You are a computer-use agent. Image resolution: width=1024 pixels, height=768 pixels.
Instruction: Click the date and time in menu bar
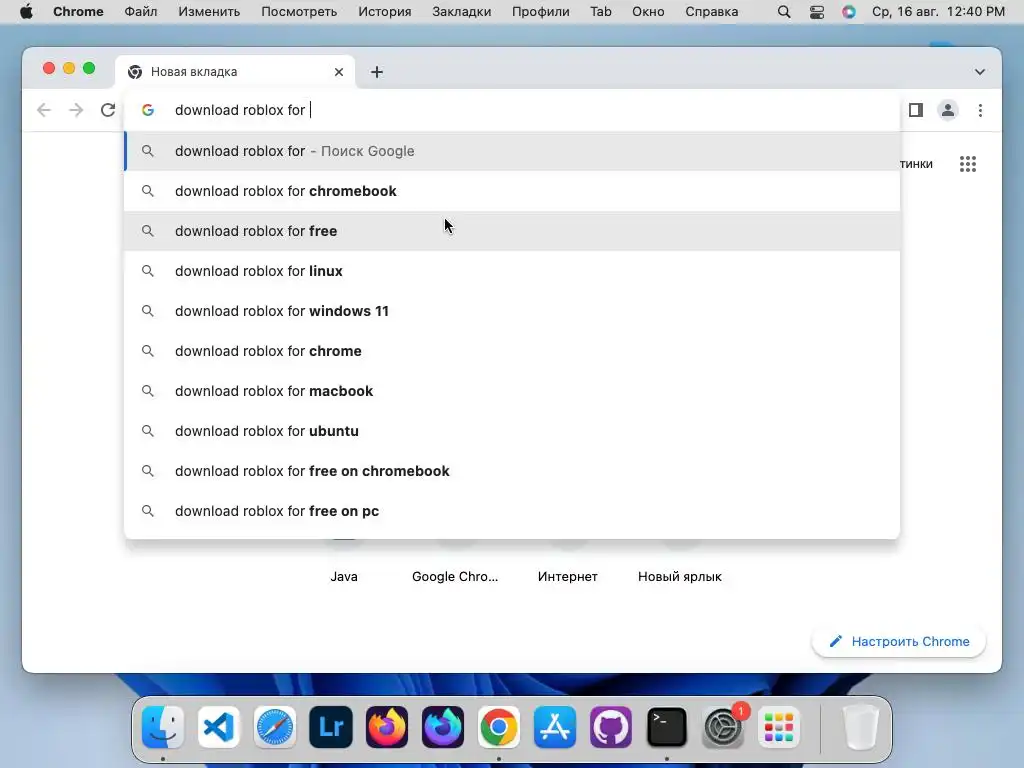point(938,12)
